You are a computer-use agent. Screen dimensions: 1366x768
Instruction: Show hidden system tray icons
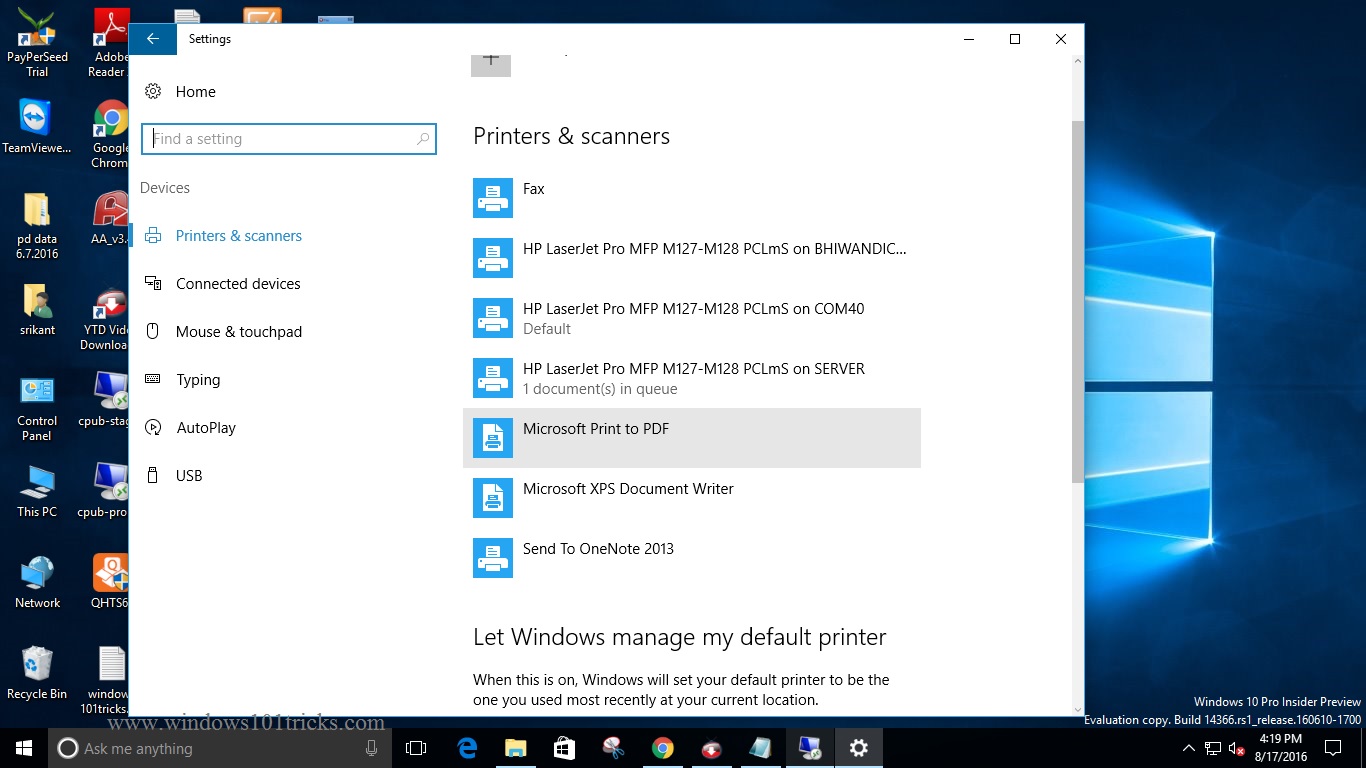point(1189,748)
